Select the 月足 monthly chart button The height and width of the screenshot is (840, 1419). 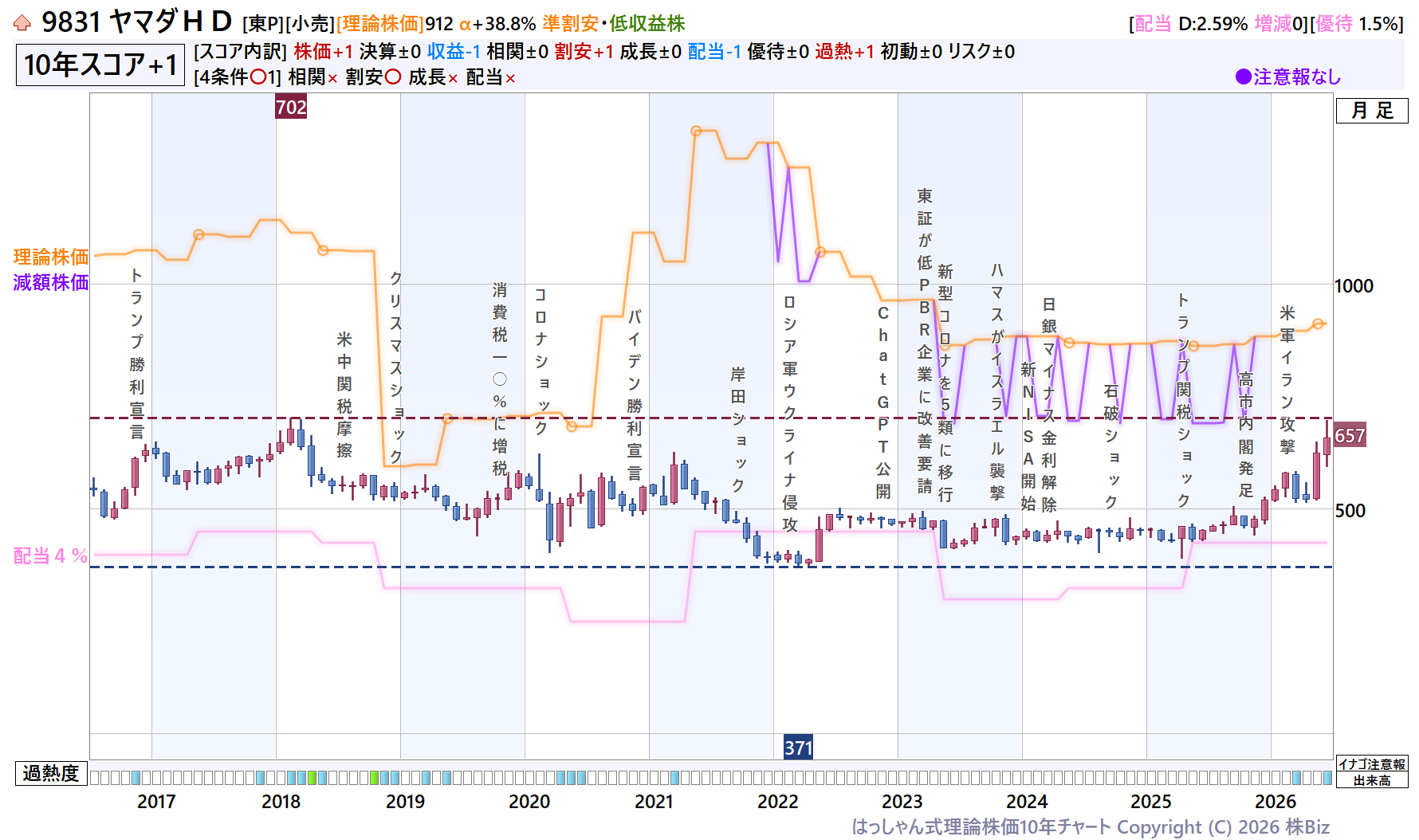point(1372,111)
